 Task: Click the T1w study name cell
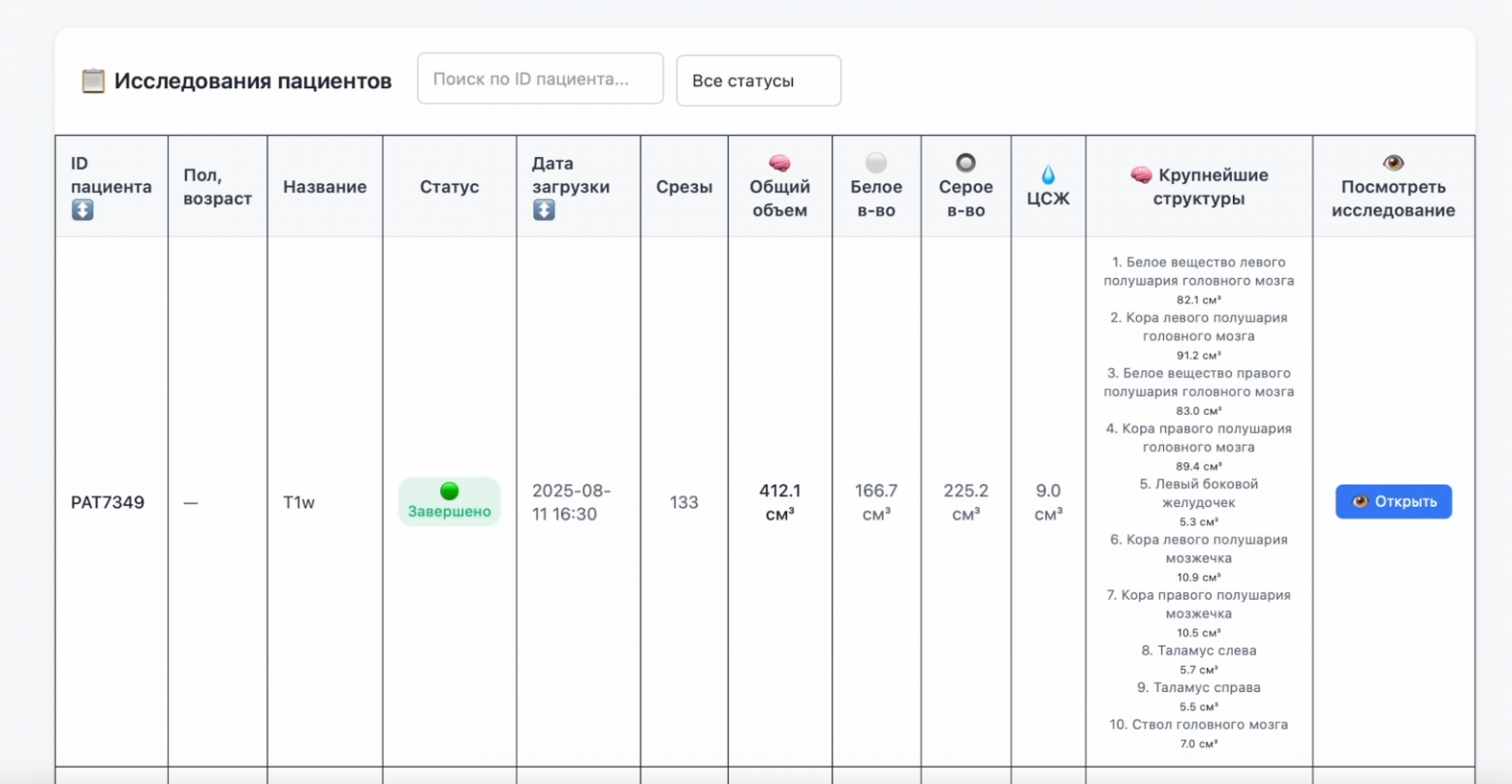(299, 502)
